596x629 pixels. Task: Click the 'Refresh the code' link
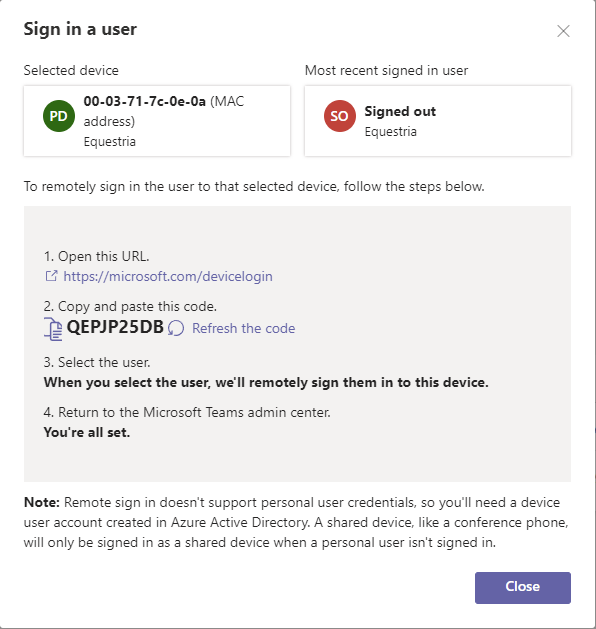point(243,328)
